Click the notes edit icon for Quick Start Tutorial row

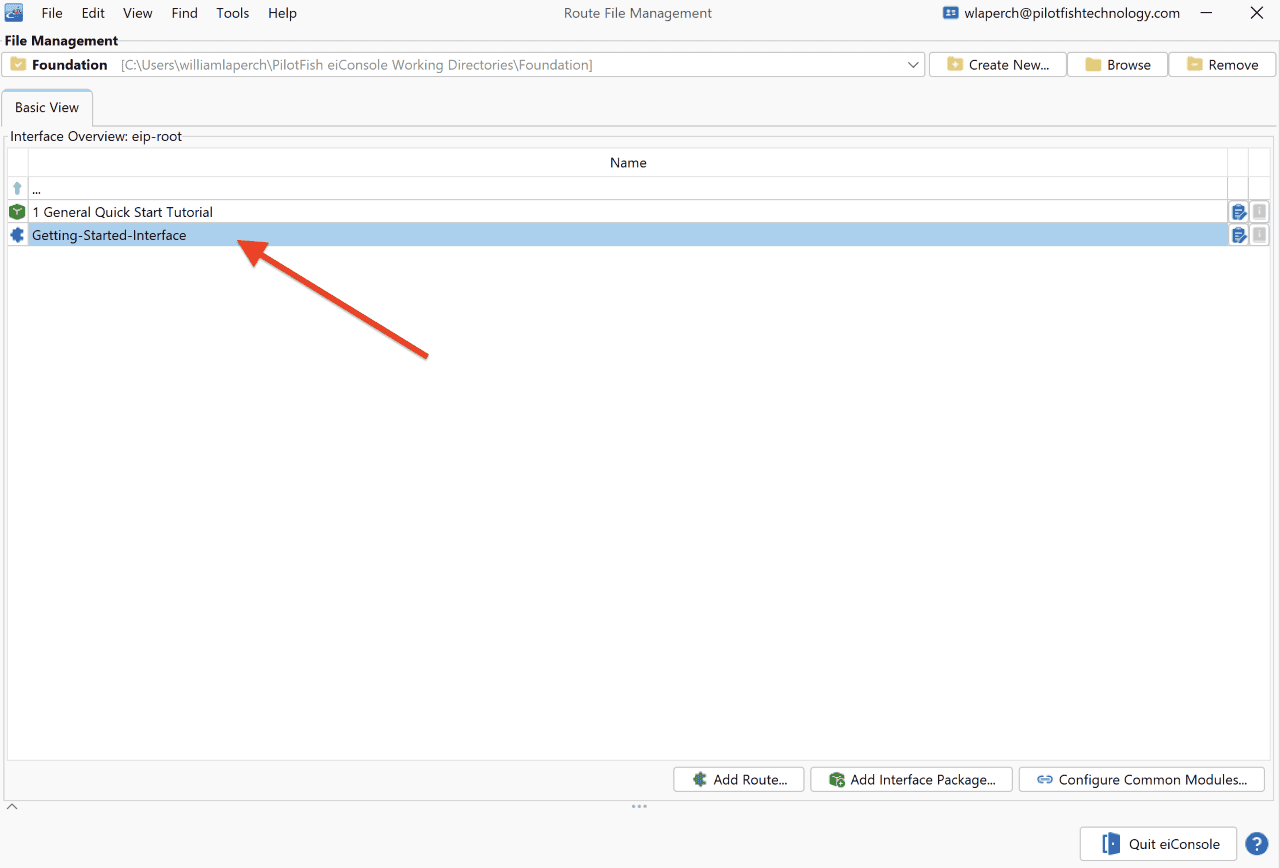point(1239,212)
